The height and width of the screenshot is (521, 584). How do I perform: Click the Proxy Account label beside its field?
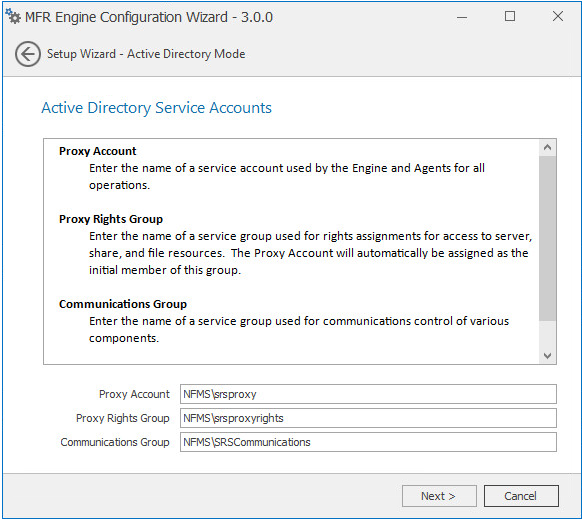pos(134,394)
